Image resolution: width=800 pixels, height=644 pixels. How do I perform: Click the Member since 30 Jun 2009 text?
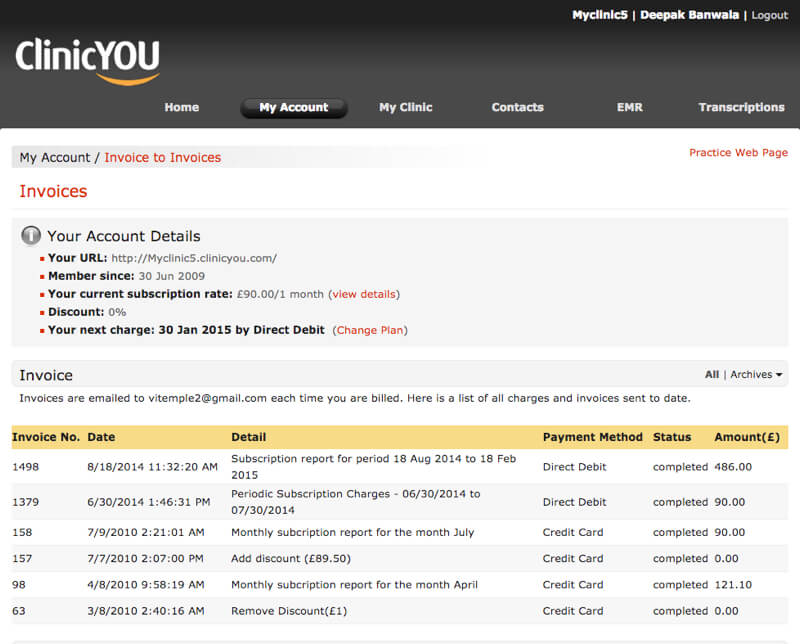pos(127,276)
